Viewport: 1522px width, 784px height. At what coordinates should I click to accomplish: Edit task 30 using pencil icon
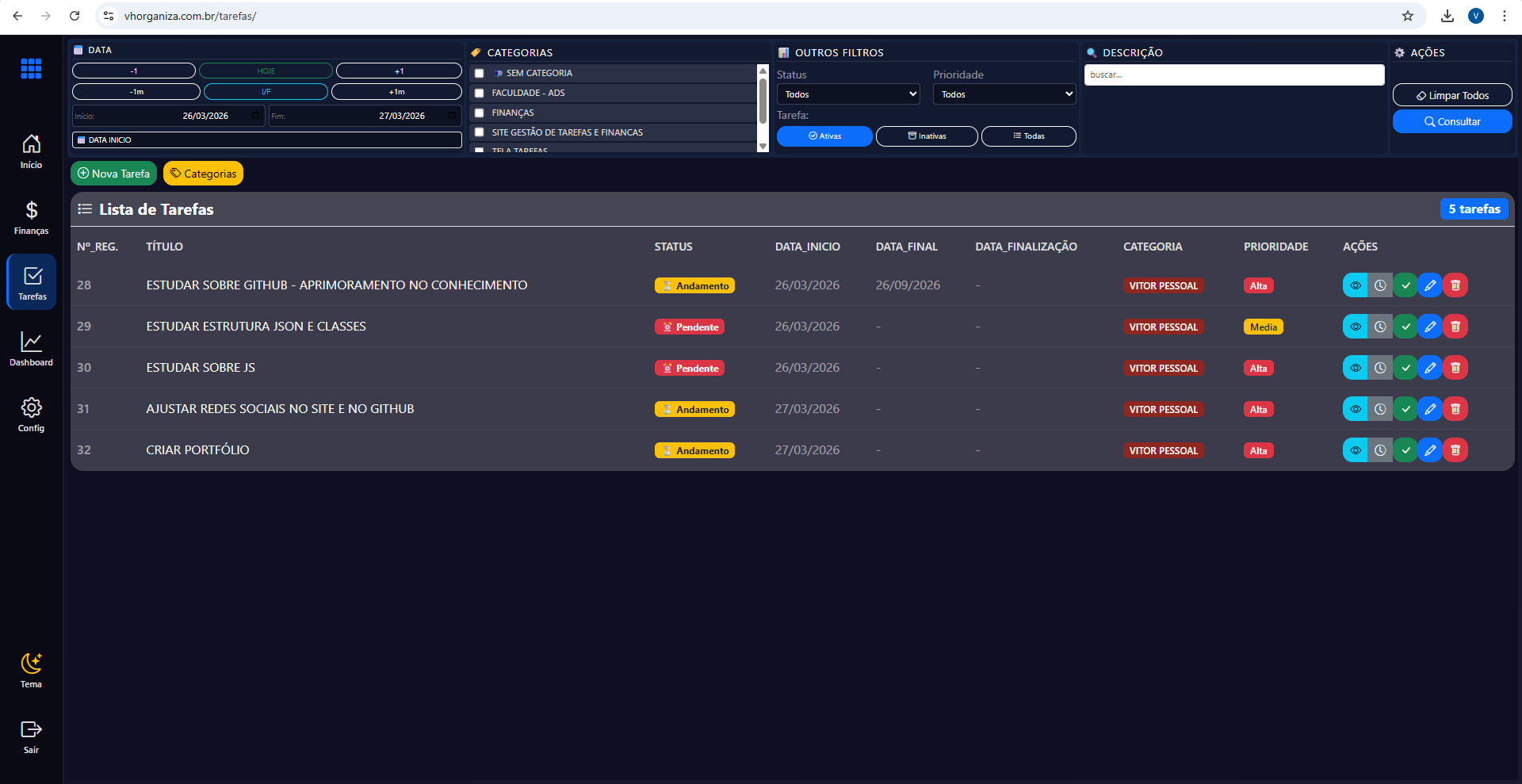pos(1430,368)
